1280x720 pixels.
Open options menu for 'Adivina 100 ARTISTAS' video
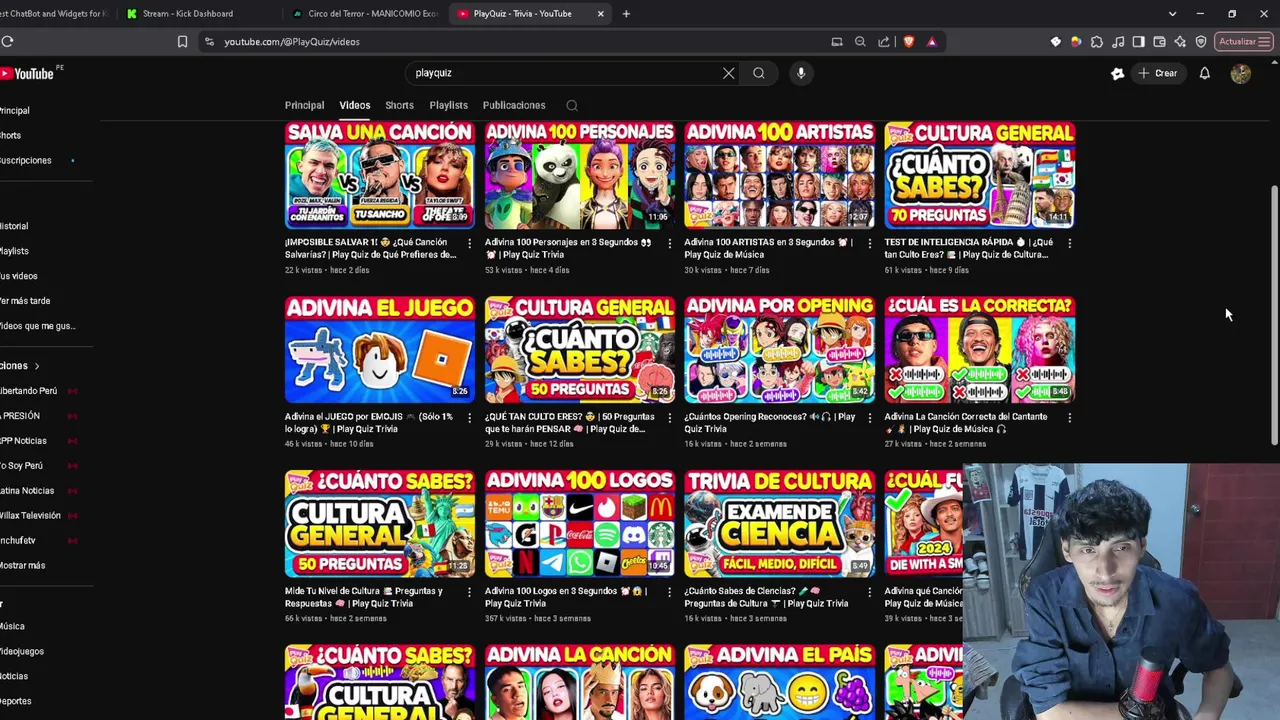click(870, 243)
